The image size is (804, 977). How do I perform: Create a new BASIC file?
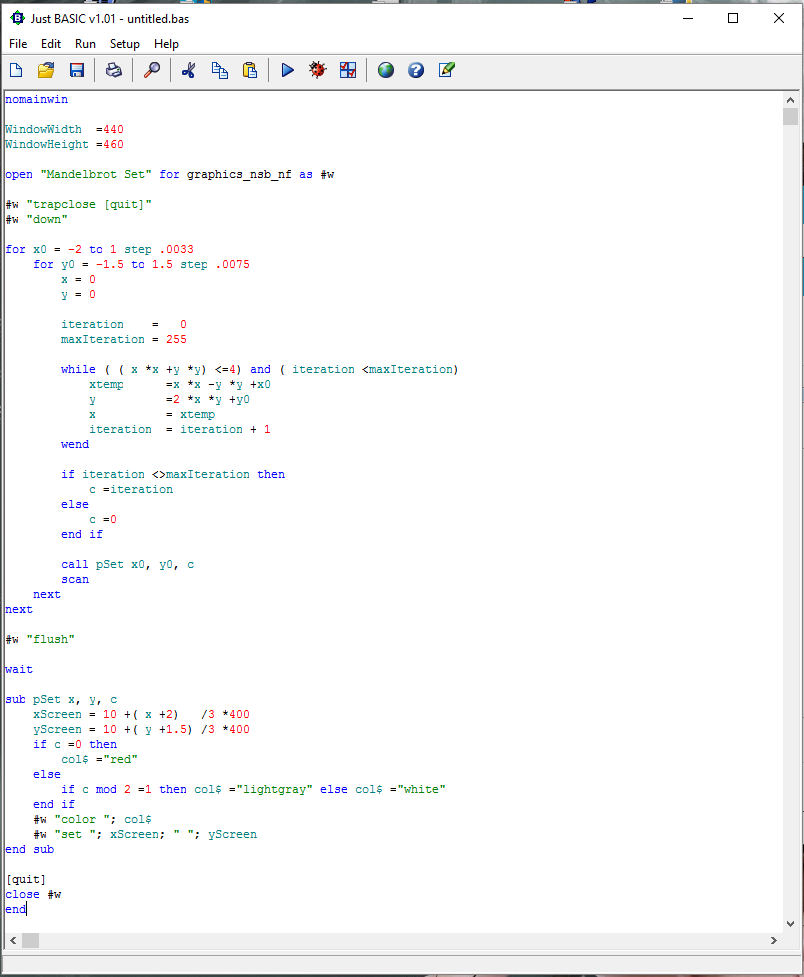(15, 69)
